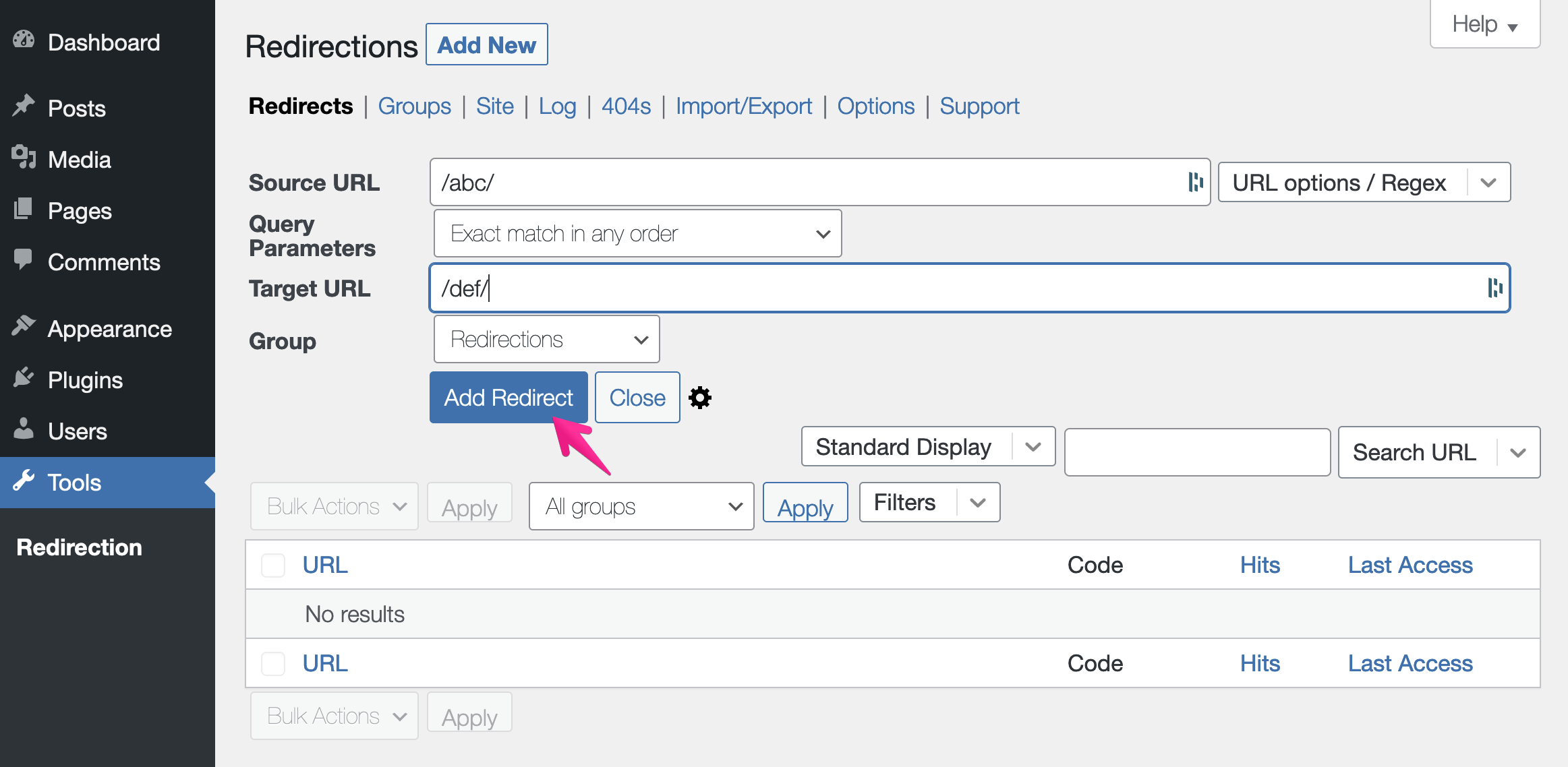Click the Tools wrench icon
Viewport: 1568px width, 767px height.
(x=25, y=482)
